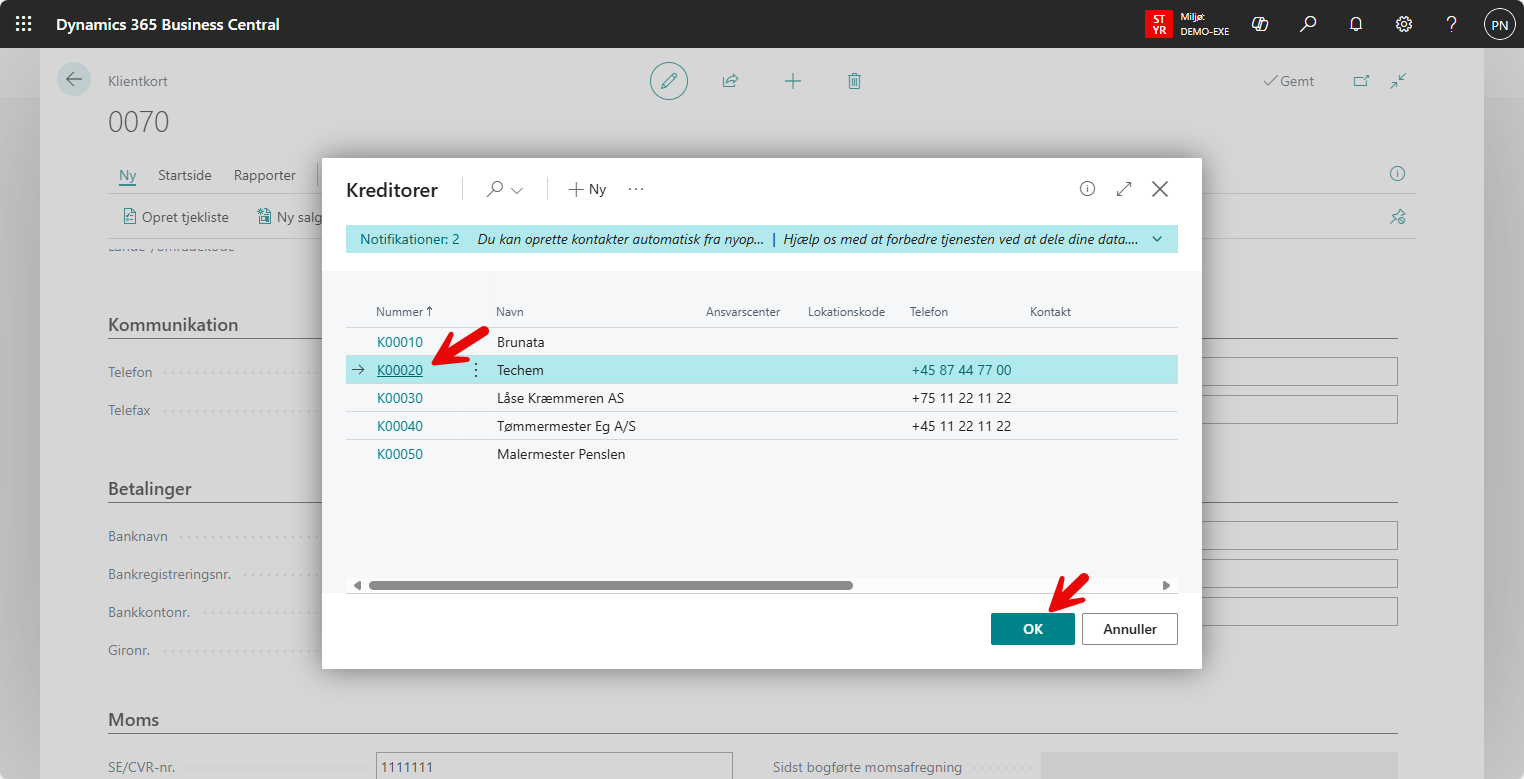This screenshot has height=779, width=1524.
Task: Click the Navn column header
Action: 509,312
